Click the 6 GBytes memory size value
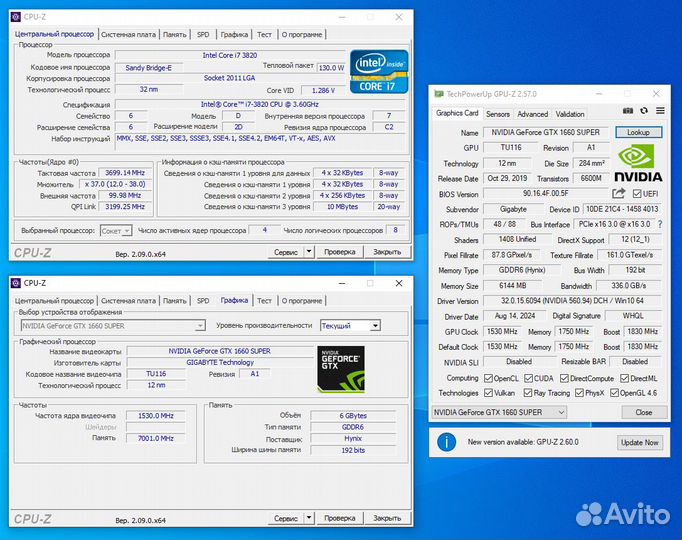Screen dimensions: 682x540 (353, 416)
